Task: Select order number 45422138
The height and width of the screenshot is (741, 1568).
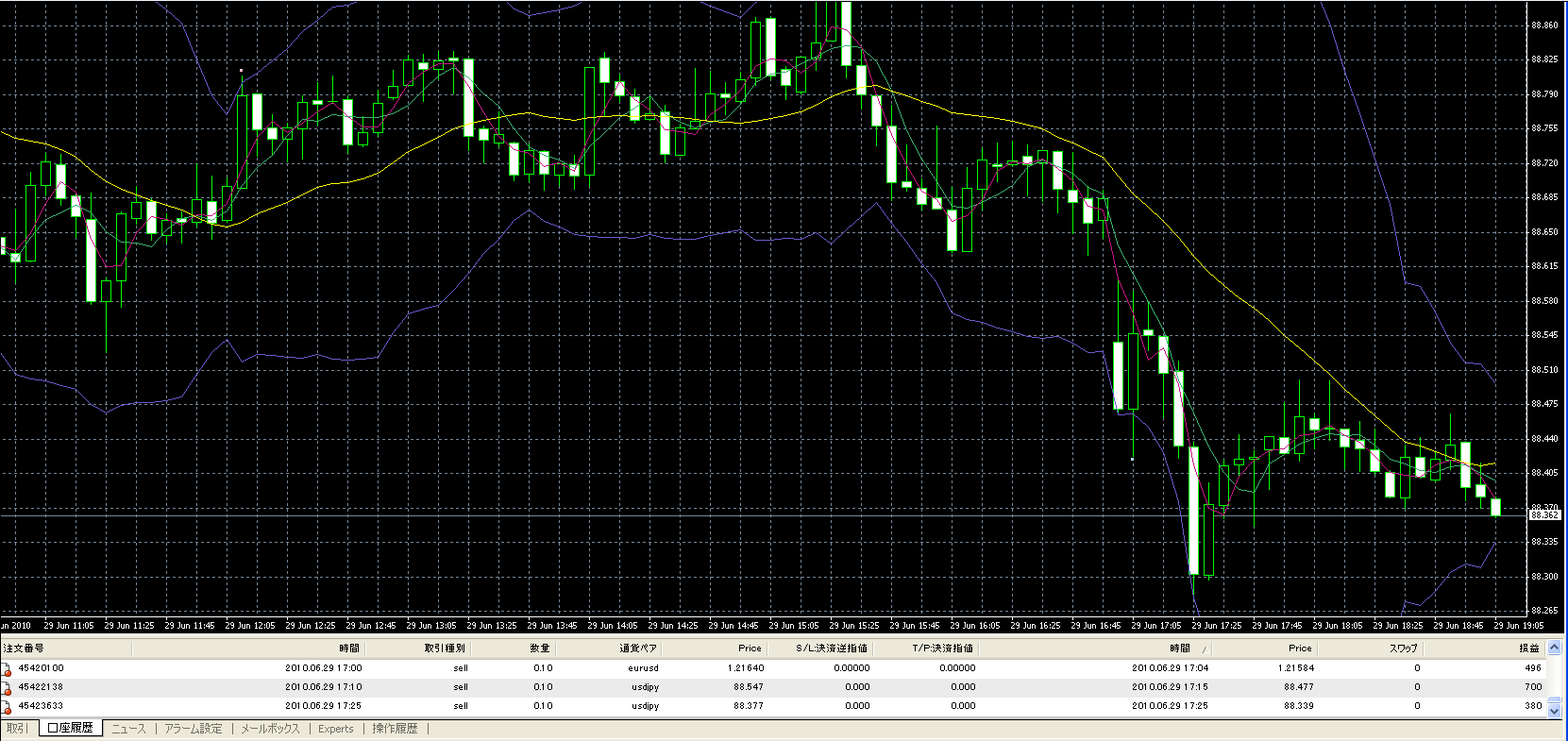Action: tap(41, 687)
